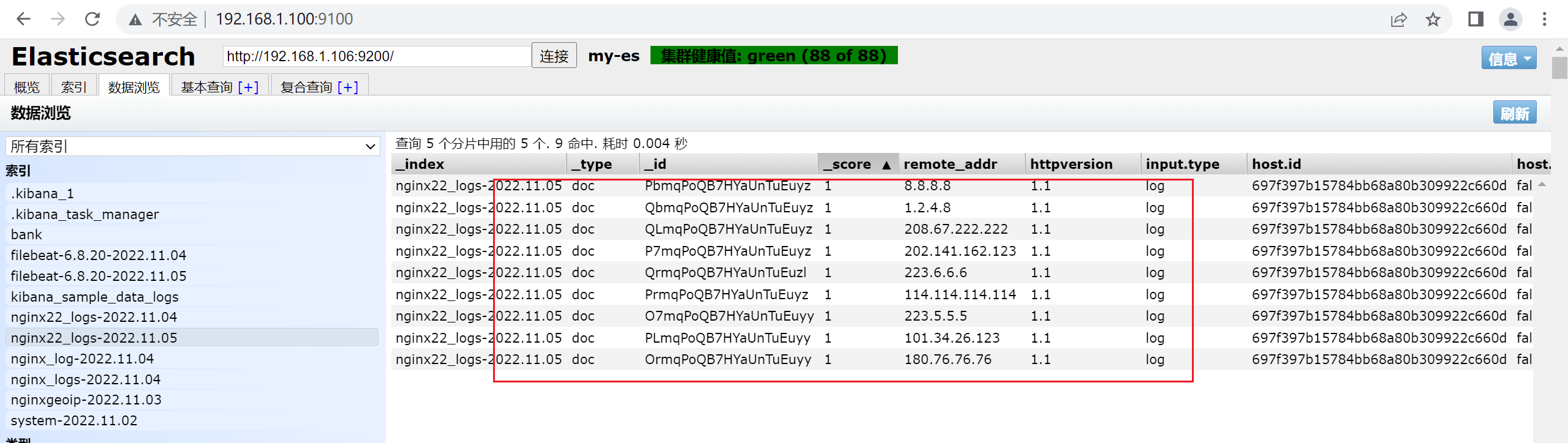
Task: Click remote_addr 114.114.114.114 cell
Action: (x=960, y=294)
